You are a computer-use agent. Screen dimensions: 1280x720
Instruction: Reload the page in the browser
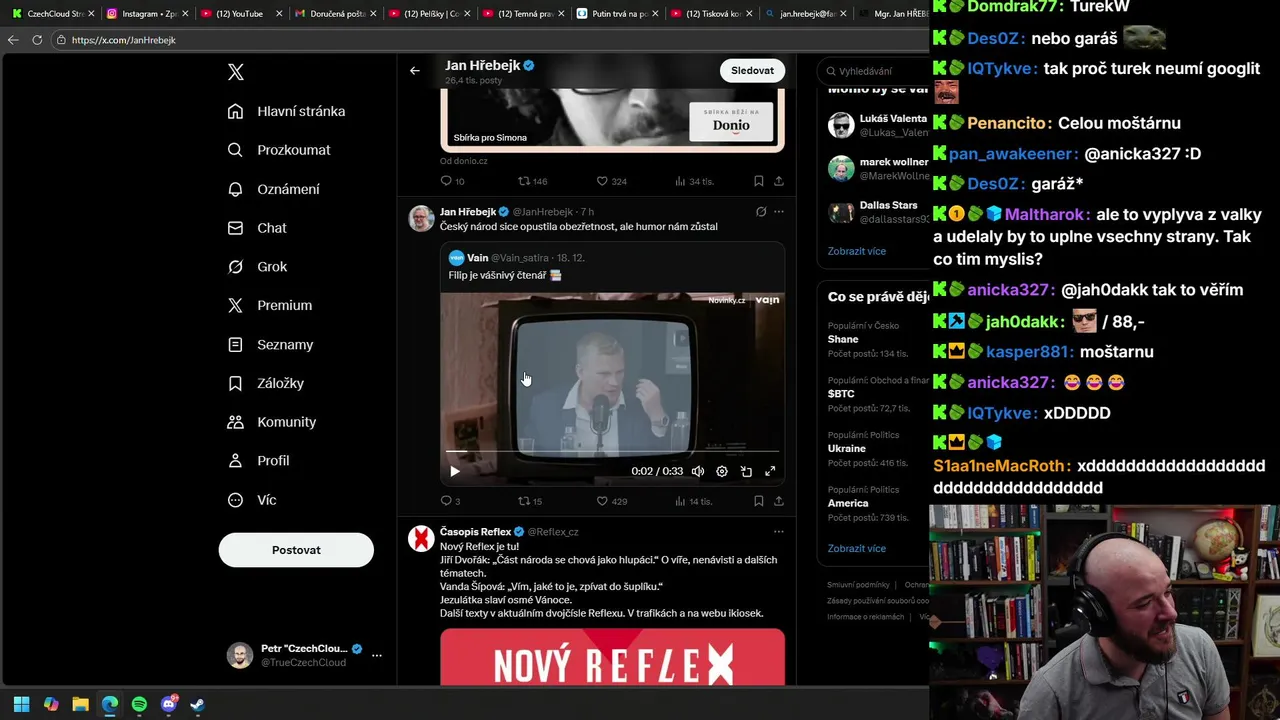pos(37,40)
